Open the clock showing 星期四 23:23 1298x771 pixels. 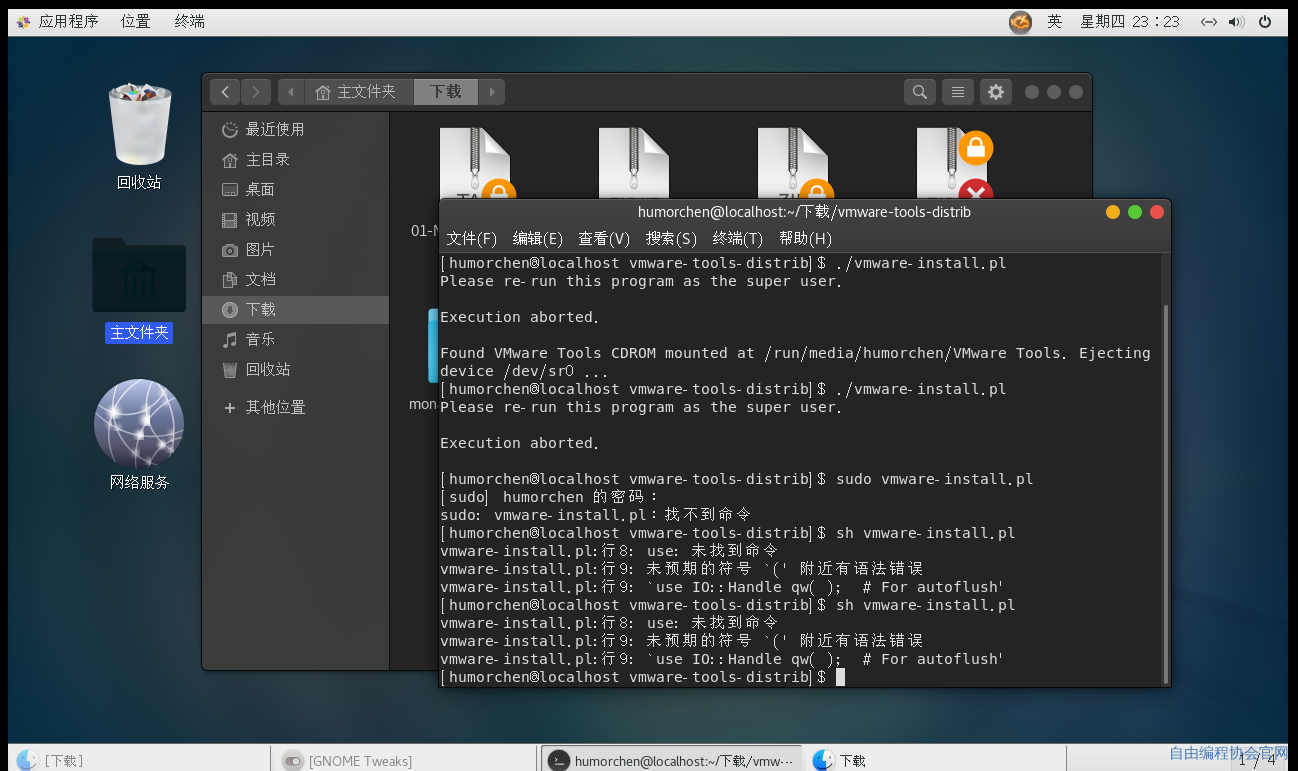pyautogui.click(x=1130, y=21)
